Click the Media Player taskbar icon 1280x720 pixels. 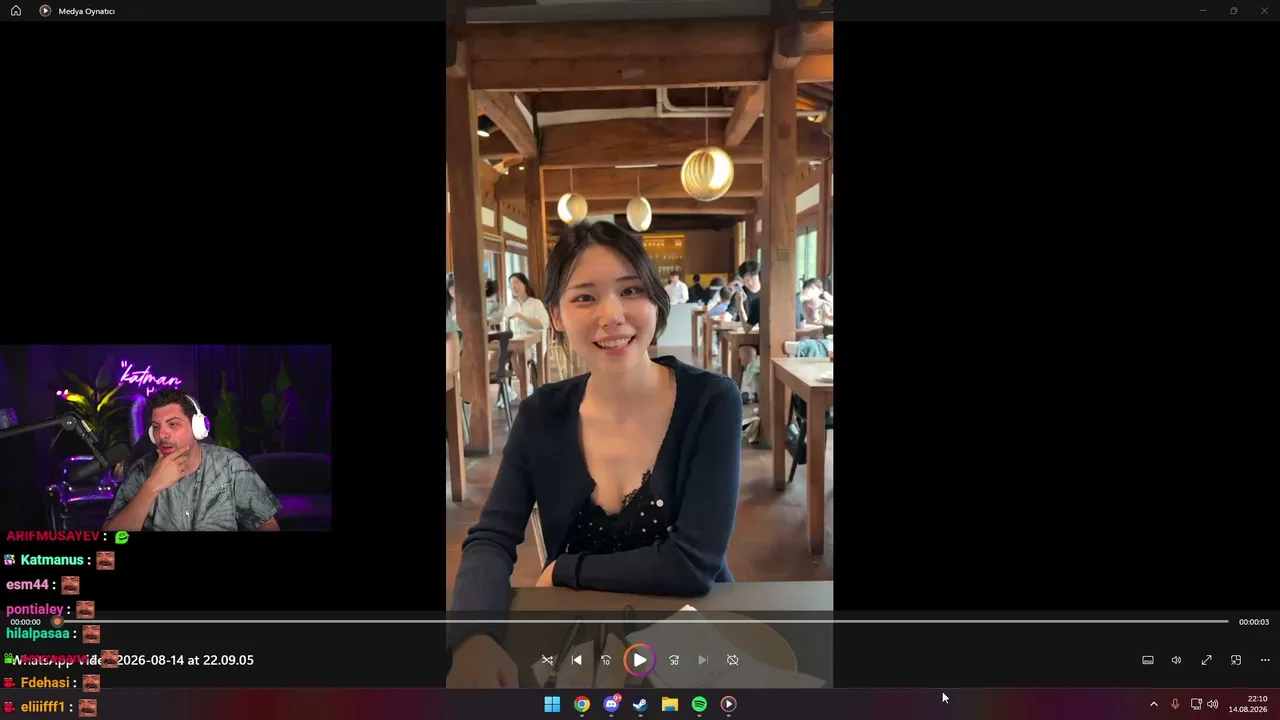(728, 704)
